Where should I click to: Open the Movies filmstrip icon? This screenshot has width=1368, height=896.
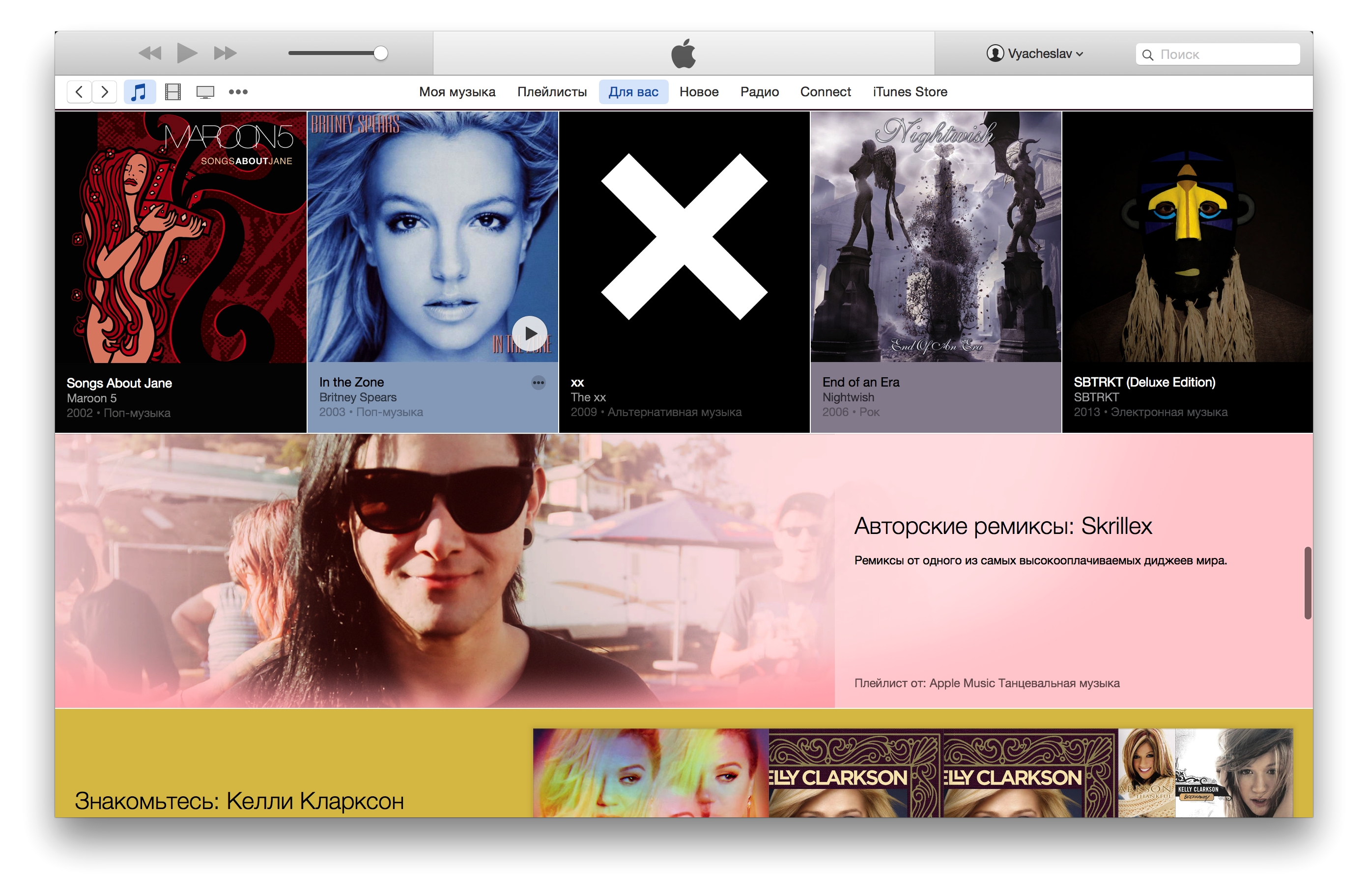click(x=172, y=92)
